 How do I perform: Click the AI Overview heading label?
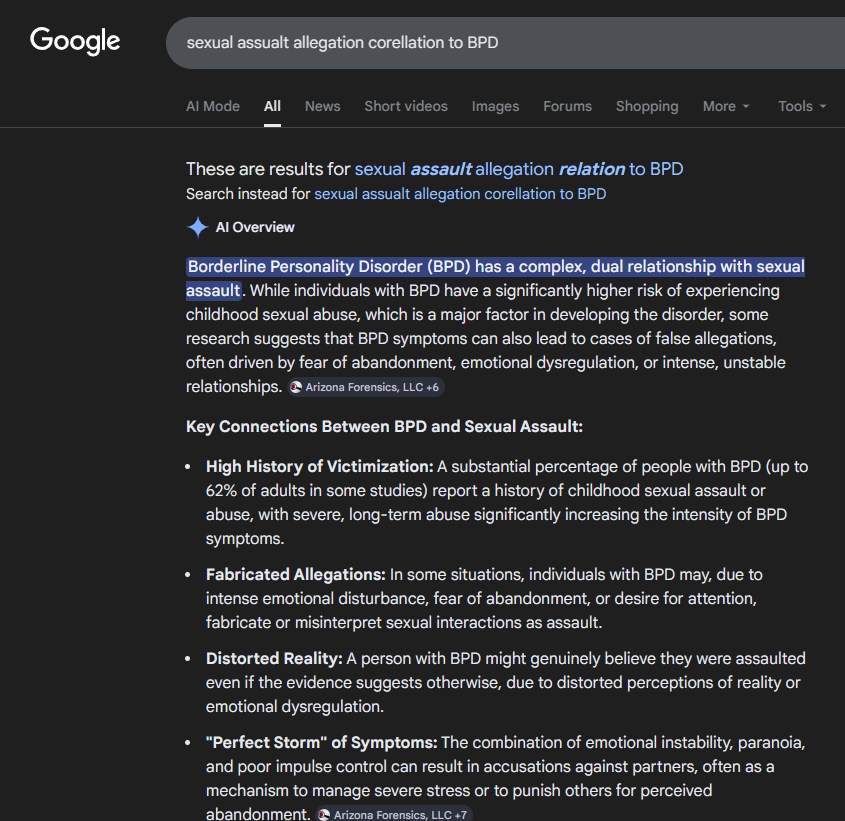pyautogui.click(x=255, y=227)
